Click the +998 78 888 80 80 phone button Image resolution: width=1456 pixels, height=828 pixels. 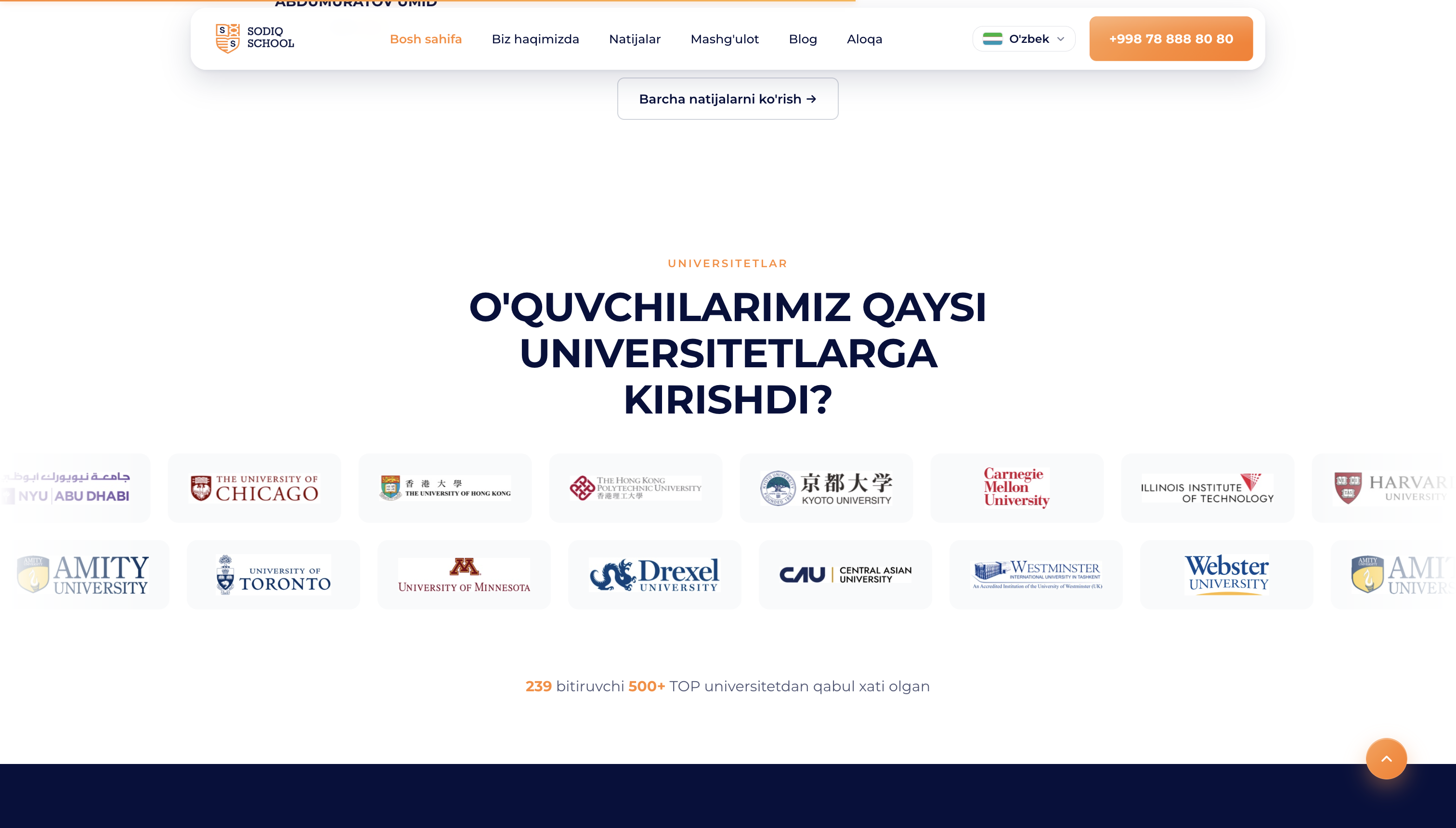click(x=1171, y=39)
